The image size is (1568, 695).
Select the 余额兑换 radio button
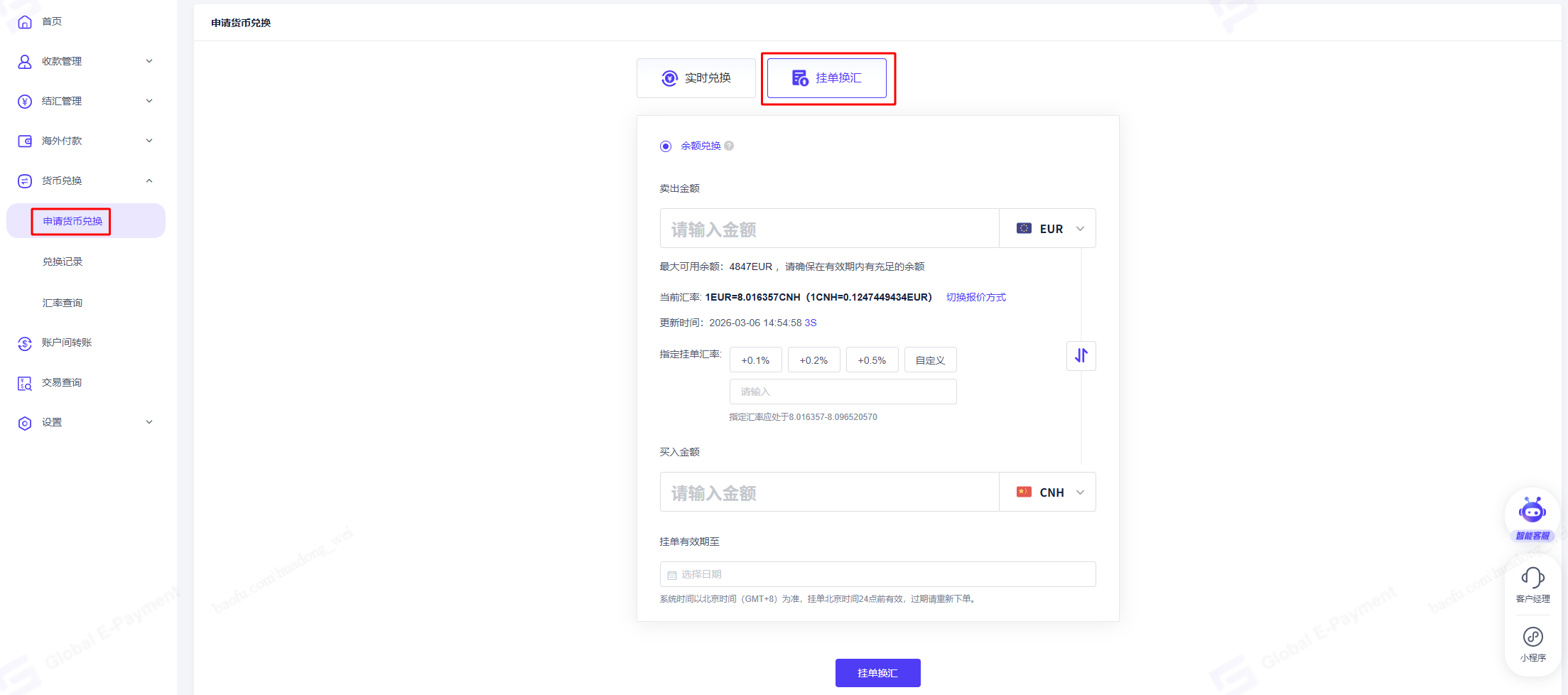666,146
